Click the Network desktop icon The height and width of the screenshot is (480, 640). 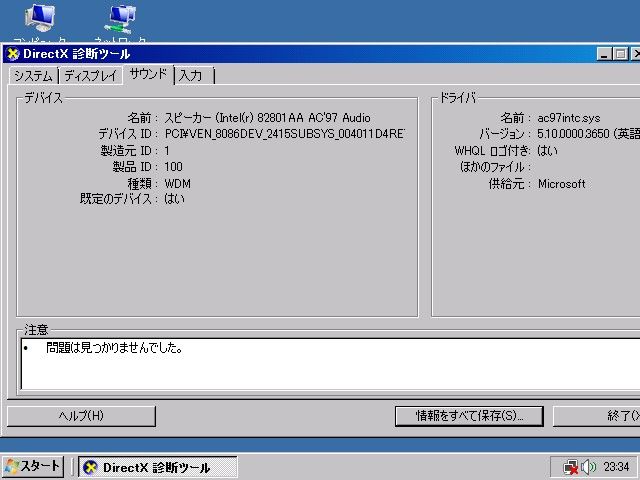pos(121,18)
